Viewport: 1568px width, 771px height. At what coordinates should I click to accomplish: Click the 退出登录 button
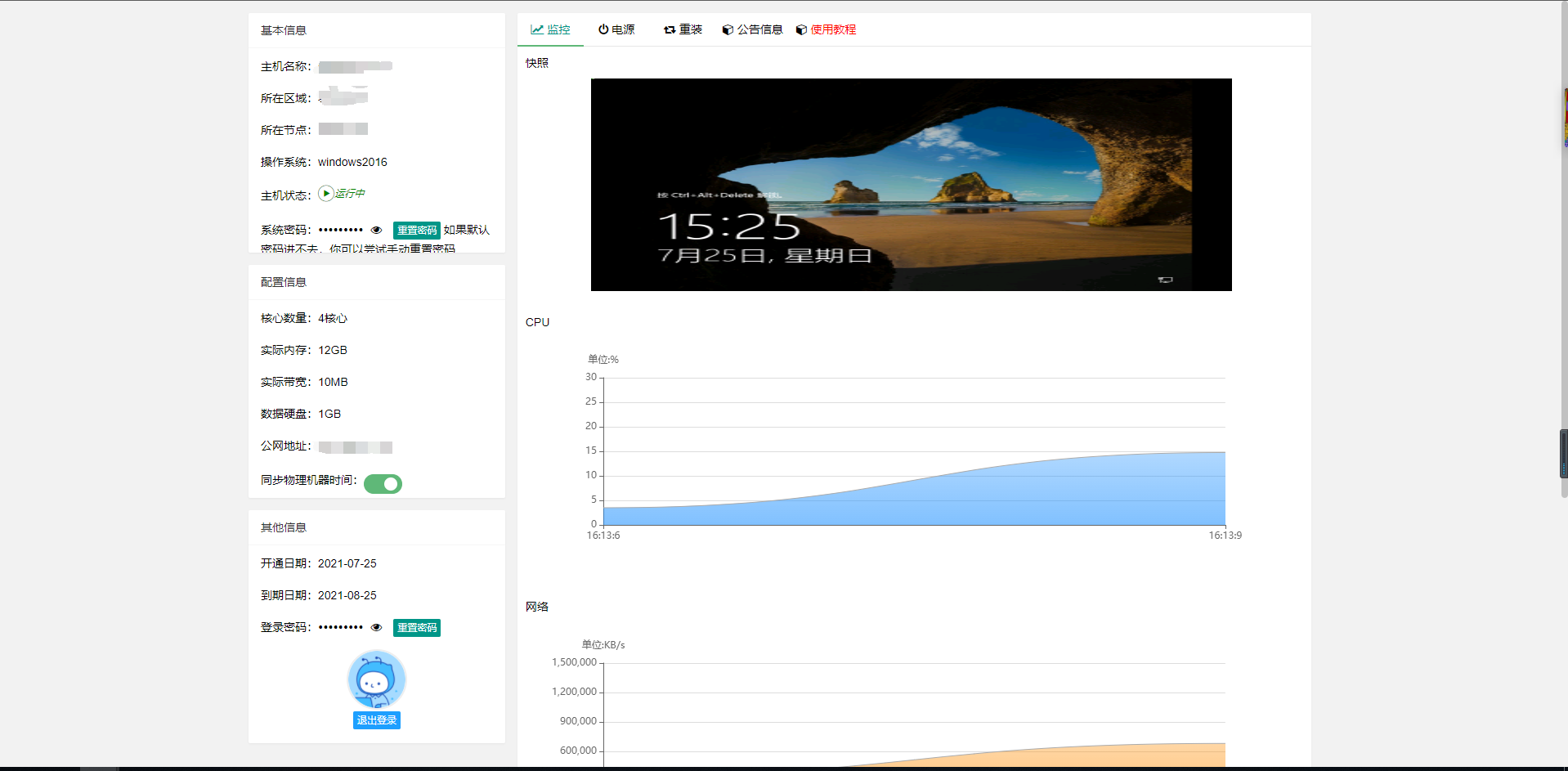tap(376, 720)
